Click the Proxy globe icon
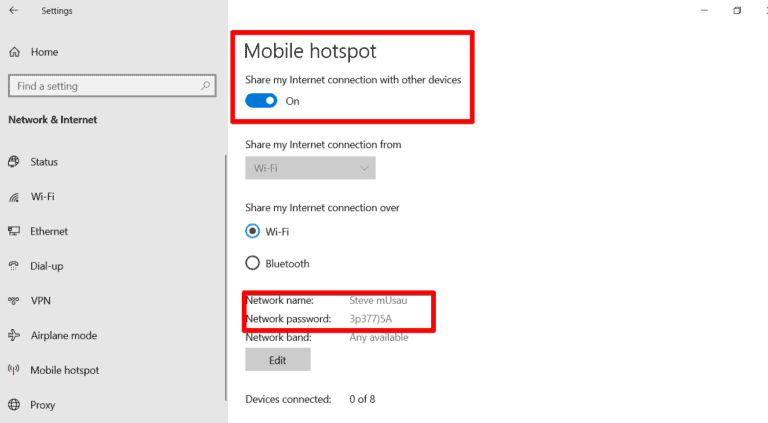This screenshot has height=423, width=768. [x=14, y=405]
